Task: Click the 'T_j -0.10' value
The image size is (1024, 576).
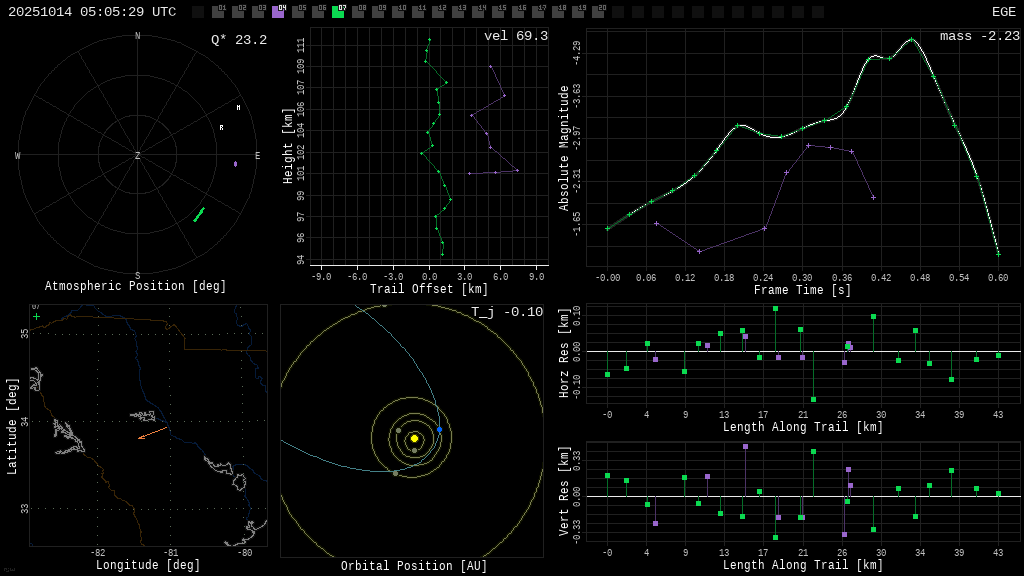Action: coord(507,312)
